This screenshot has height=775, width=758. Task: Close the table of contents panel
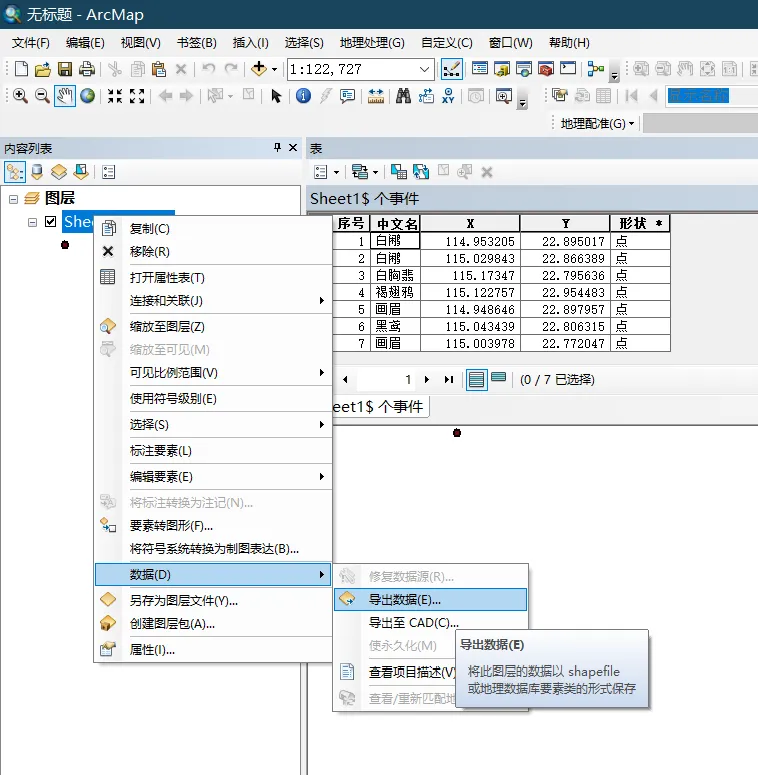[293, 147]
